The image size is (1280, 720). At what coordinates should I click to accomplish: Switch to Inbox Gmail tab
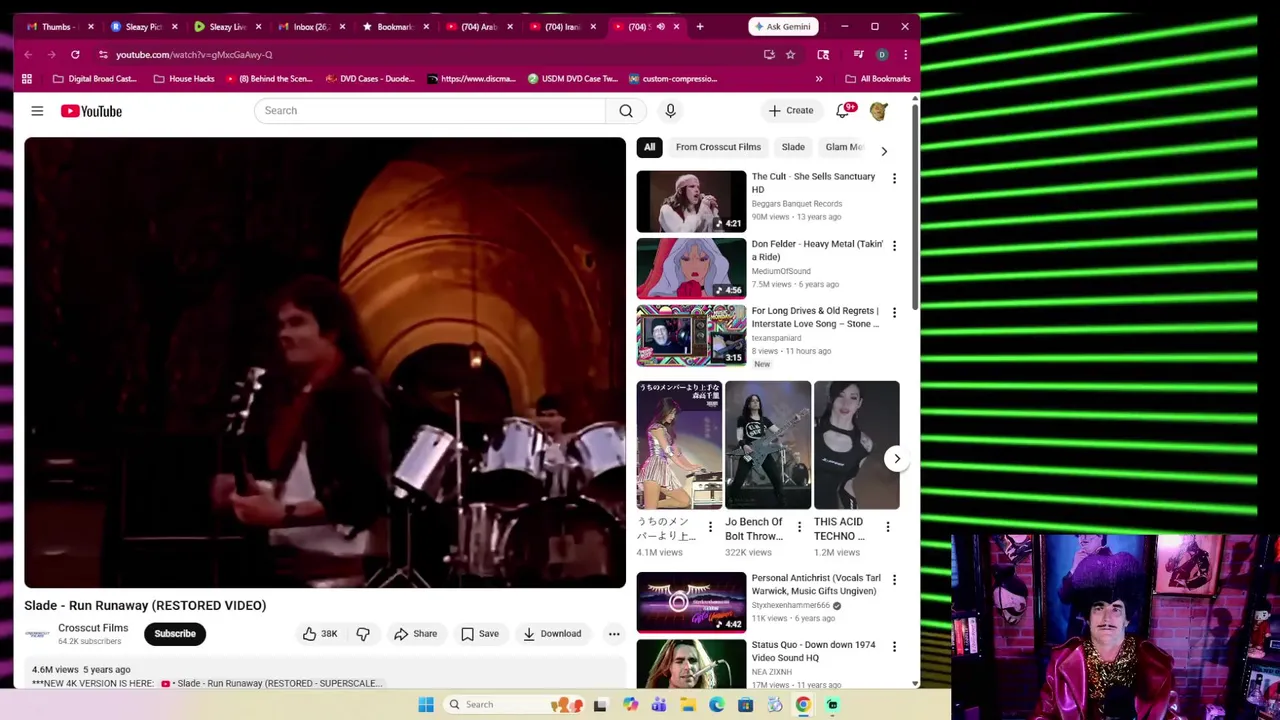click(x=305, y=26)
